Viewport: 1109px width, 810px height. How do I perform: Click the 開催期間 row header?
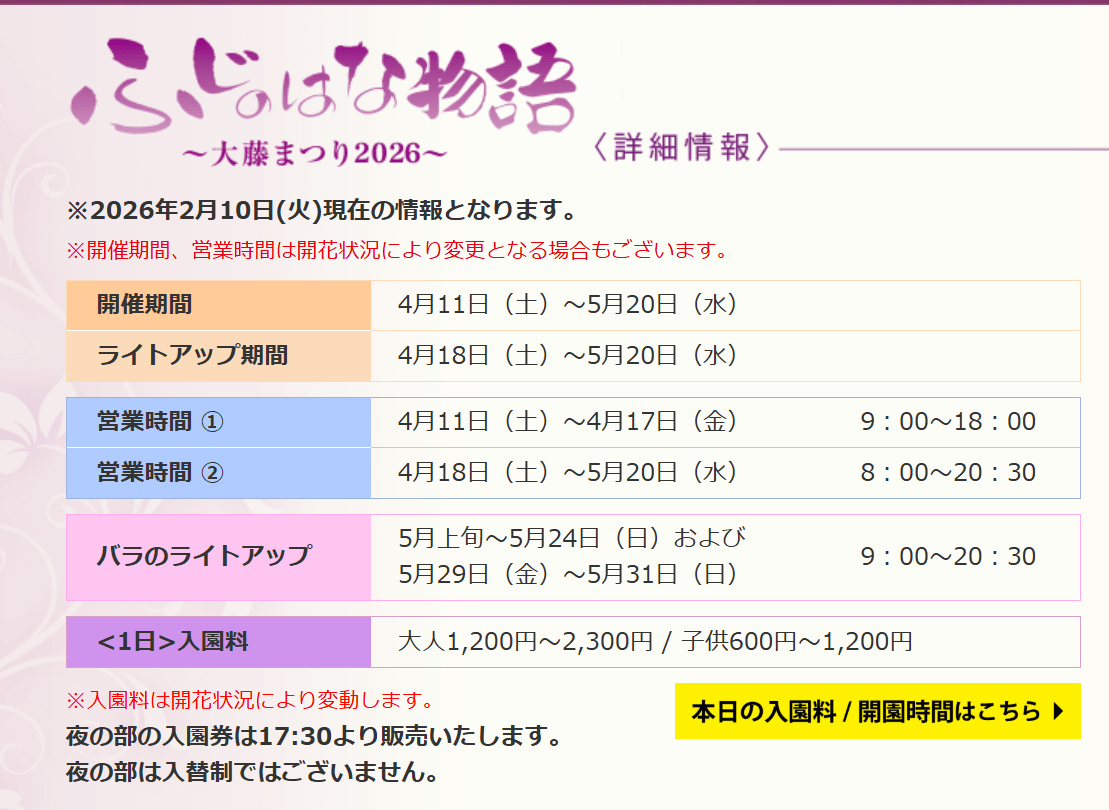pyautogui.click(x=145, y=305)
